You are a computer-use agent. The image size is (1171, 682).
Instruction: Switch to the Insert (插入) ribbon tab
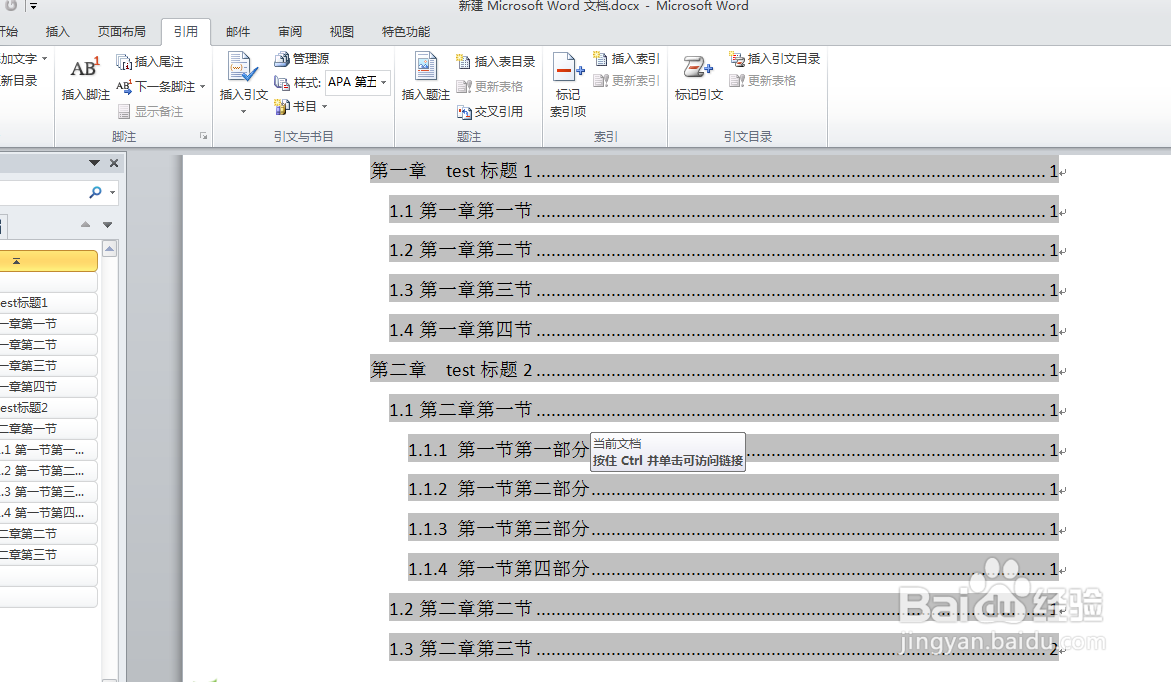click(58, 31)
